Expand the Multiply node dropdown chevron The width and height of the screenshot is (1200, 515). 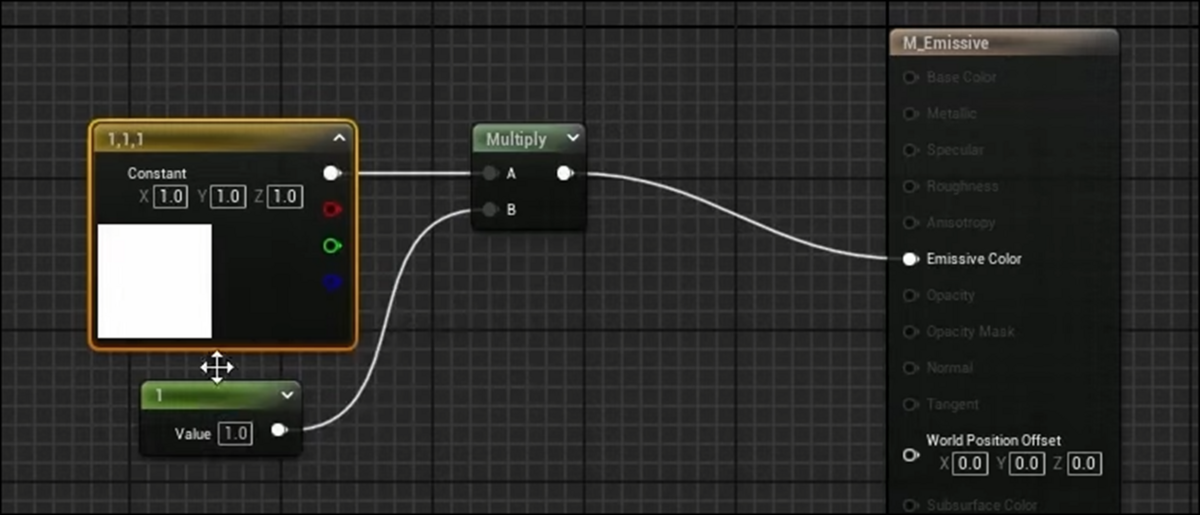click(573, 138)
